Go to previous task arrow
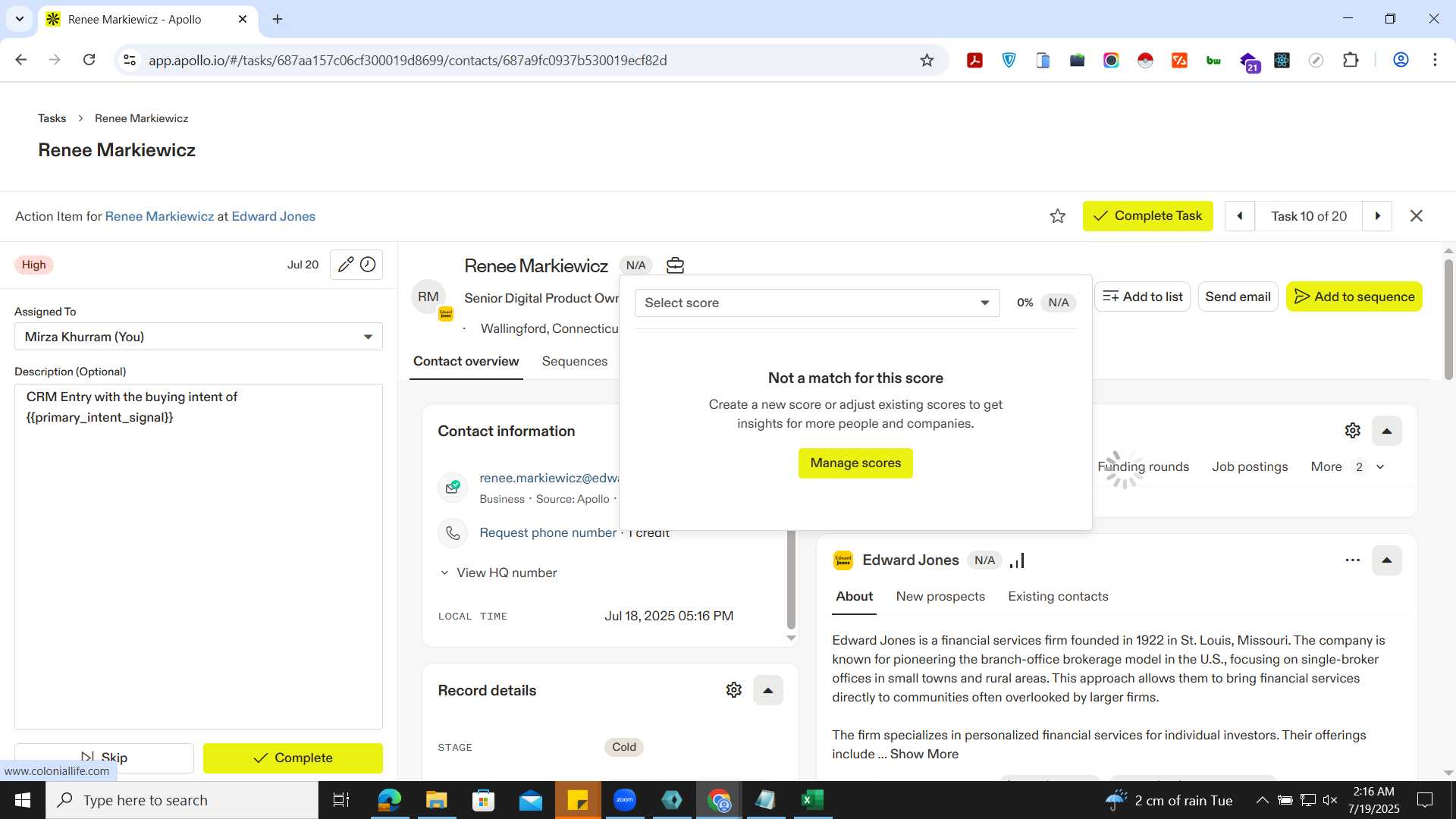The width and height of the screenshot is (1456, 819). (x=1240, y=216)
